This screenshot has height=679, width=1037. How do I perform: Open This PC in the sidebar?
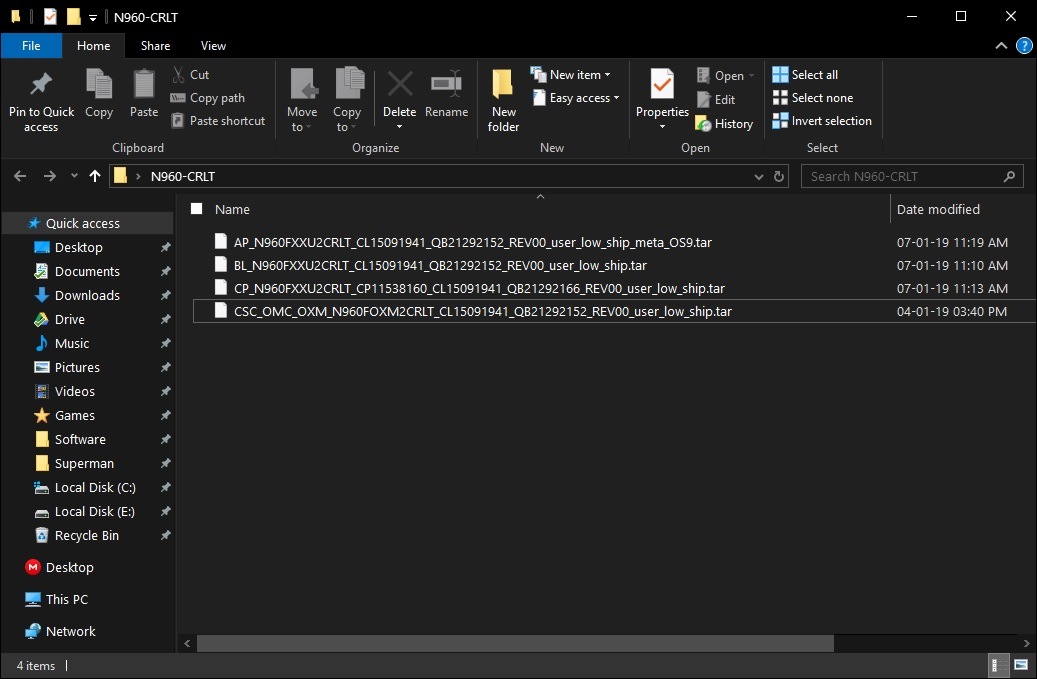(x=66, y=599)
